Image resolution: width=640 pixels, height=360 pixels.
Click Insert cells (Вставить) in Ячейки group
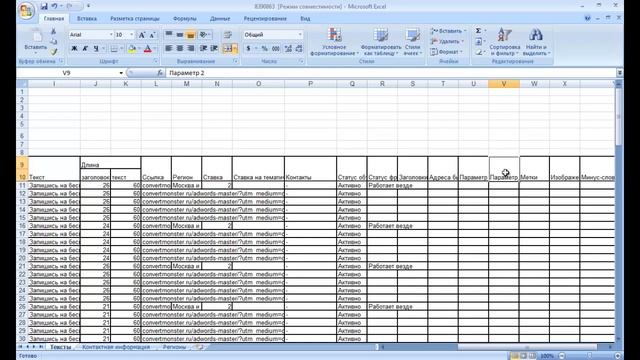click(x=448, y=31)
